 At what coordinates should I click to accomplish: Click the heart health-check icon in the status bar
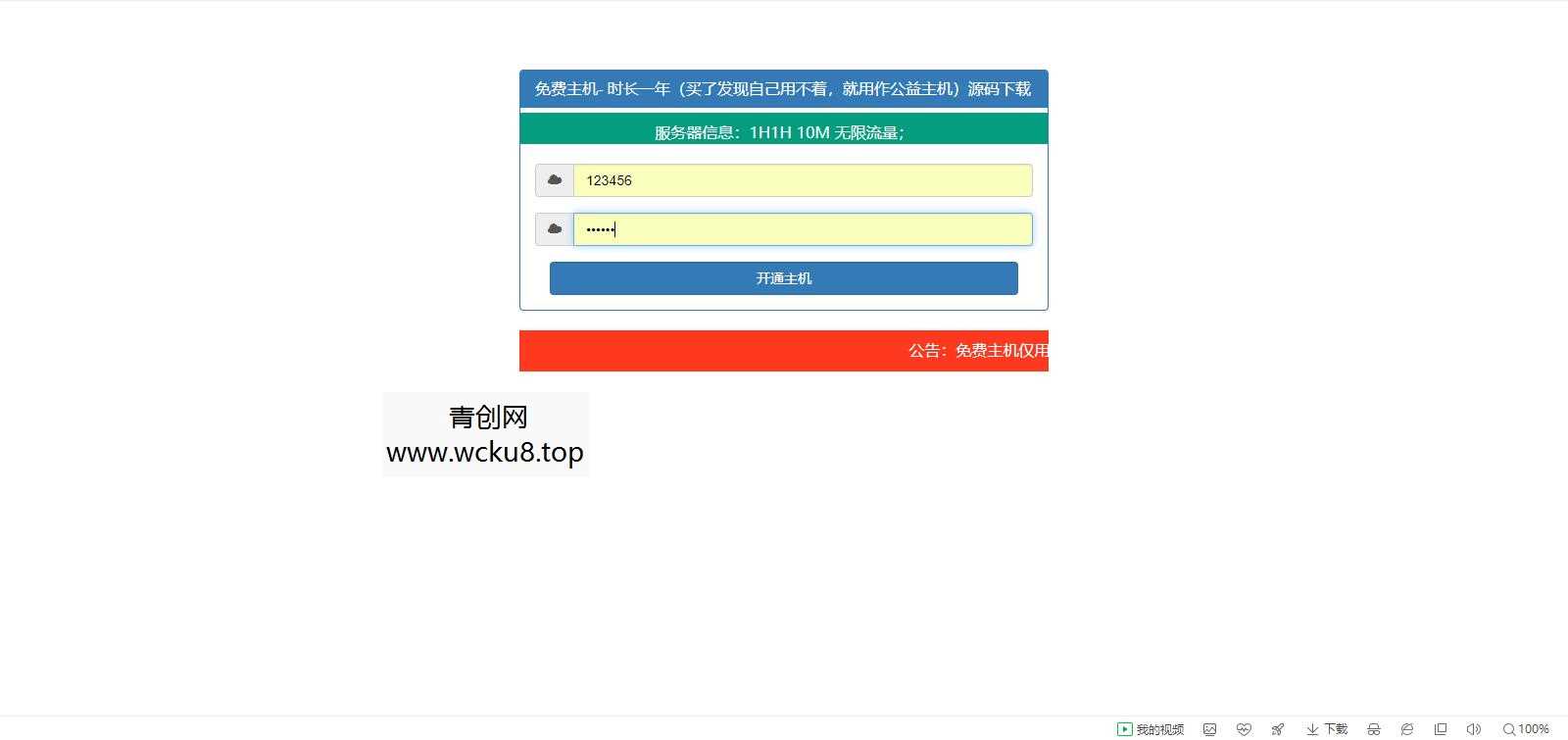point(1244,729)
